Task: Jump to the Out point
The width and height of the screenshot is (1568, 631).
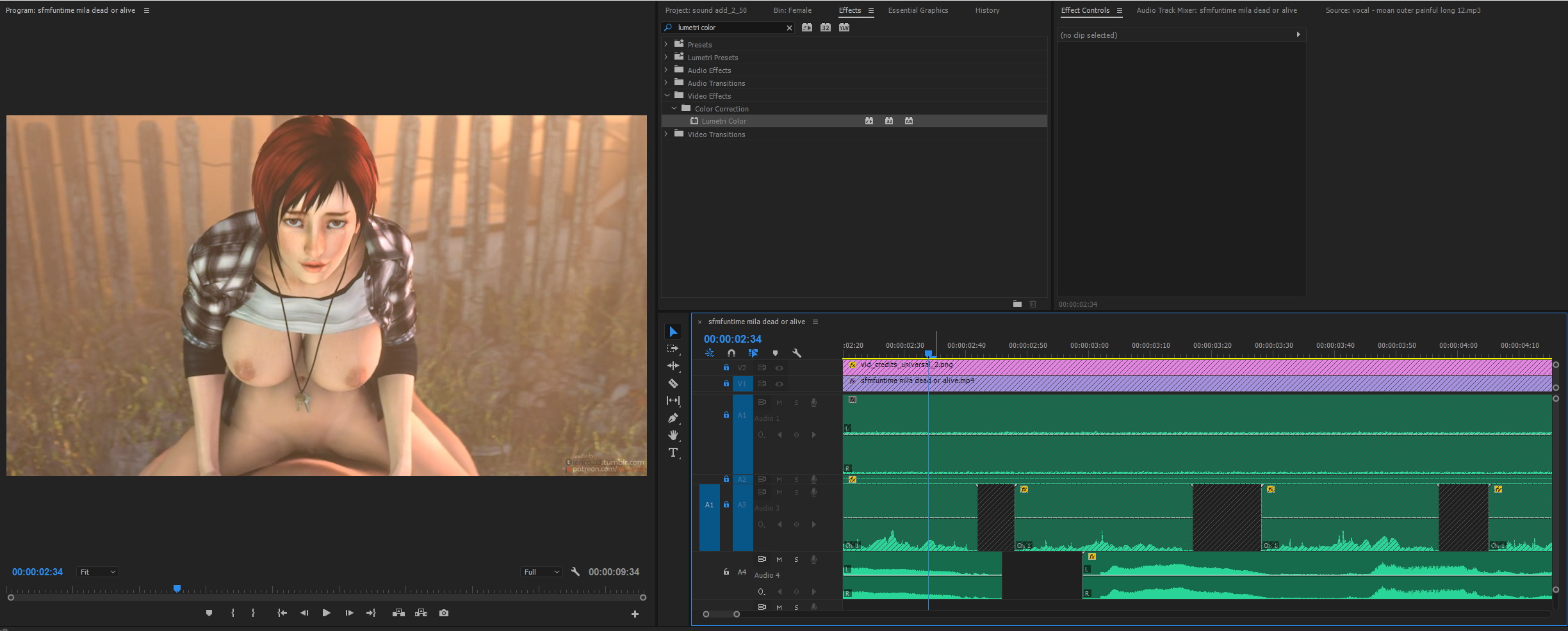Action: 371,613
